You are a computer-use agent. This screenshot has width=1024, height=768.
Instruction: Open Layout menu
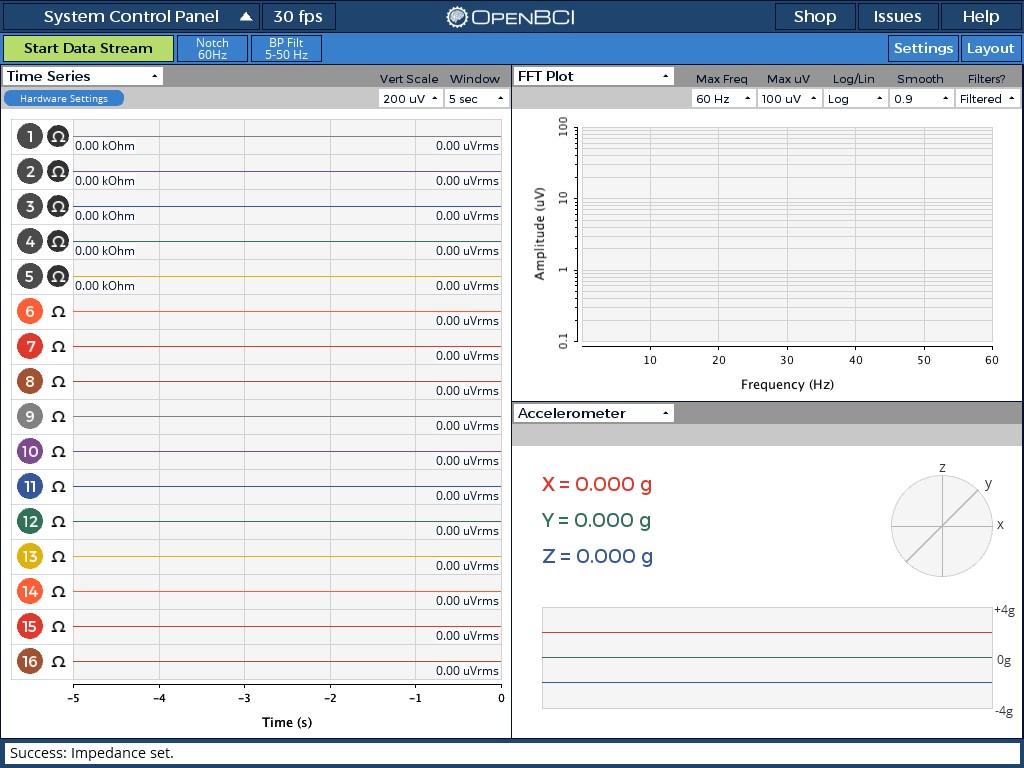991,48
